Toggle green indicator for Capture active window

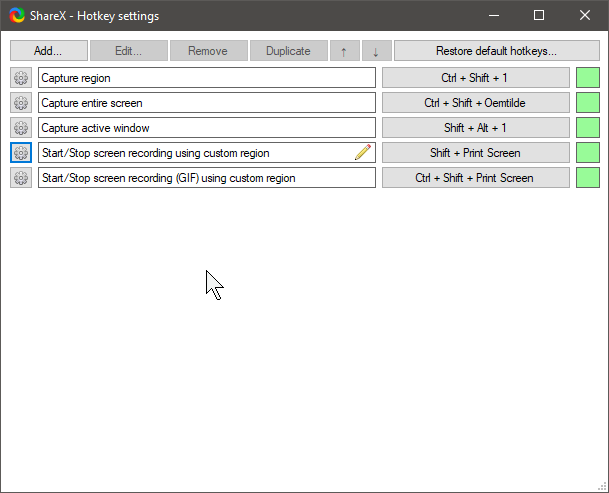[x=588, y=128]
